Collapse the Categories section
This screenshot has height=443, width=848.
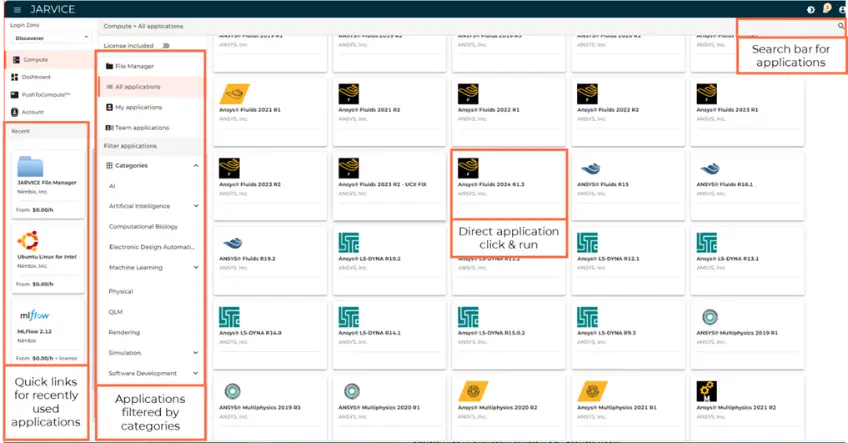pos(195,165)
